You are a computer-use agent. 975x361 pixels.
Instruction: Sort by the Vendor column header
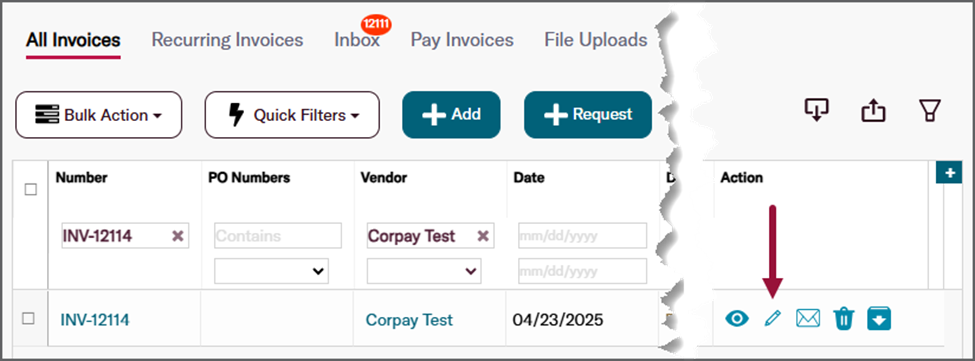tap(384, 178)
